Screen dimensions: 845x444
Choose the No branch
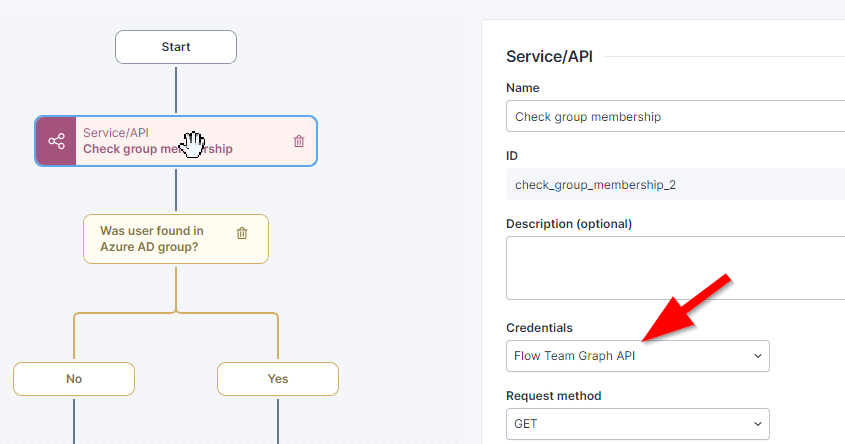74,379
